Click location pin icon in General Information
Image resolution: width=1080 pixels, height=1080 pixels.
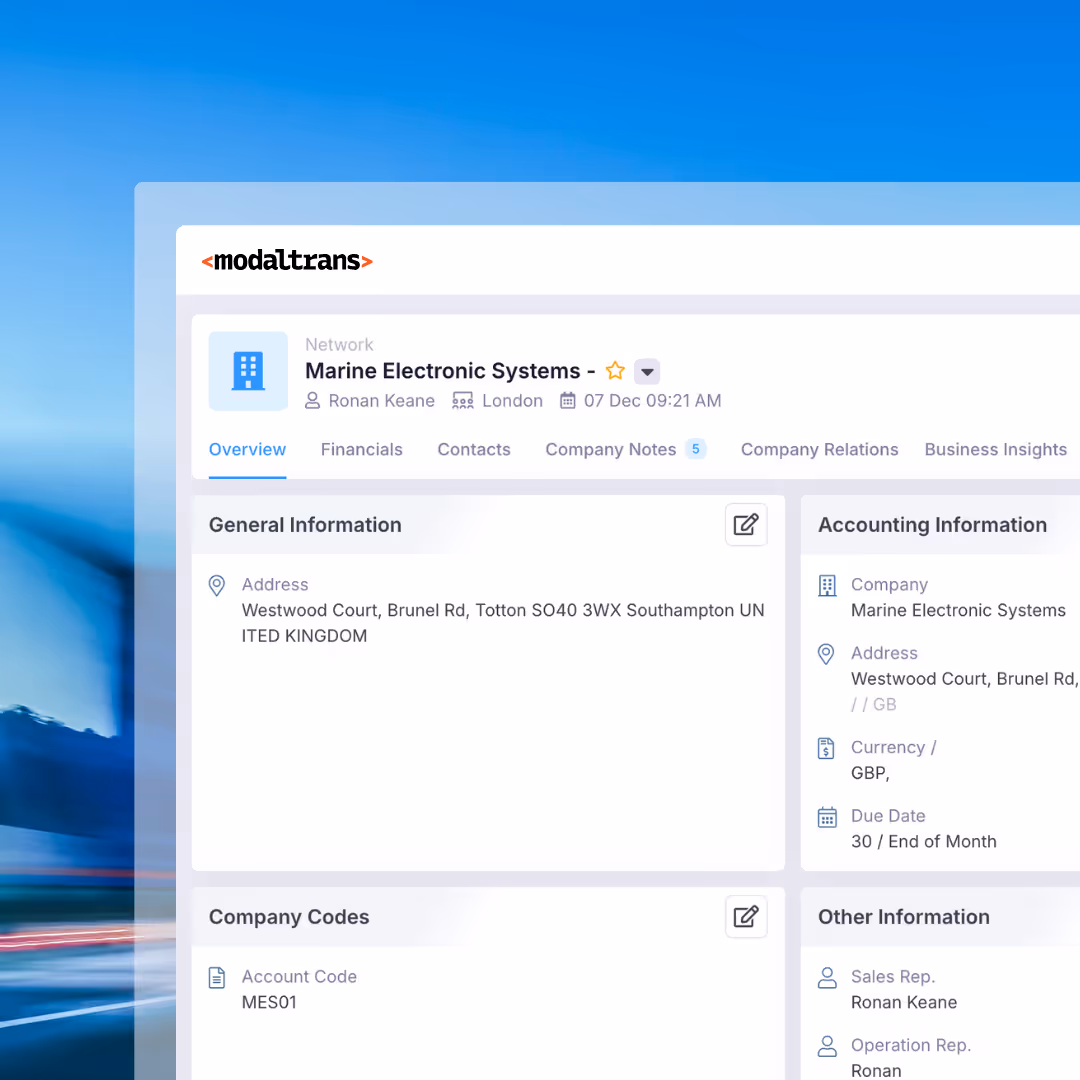tap(216, 585)
